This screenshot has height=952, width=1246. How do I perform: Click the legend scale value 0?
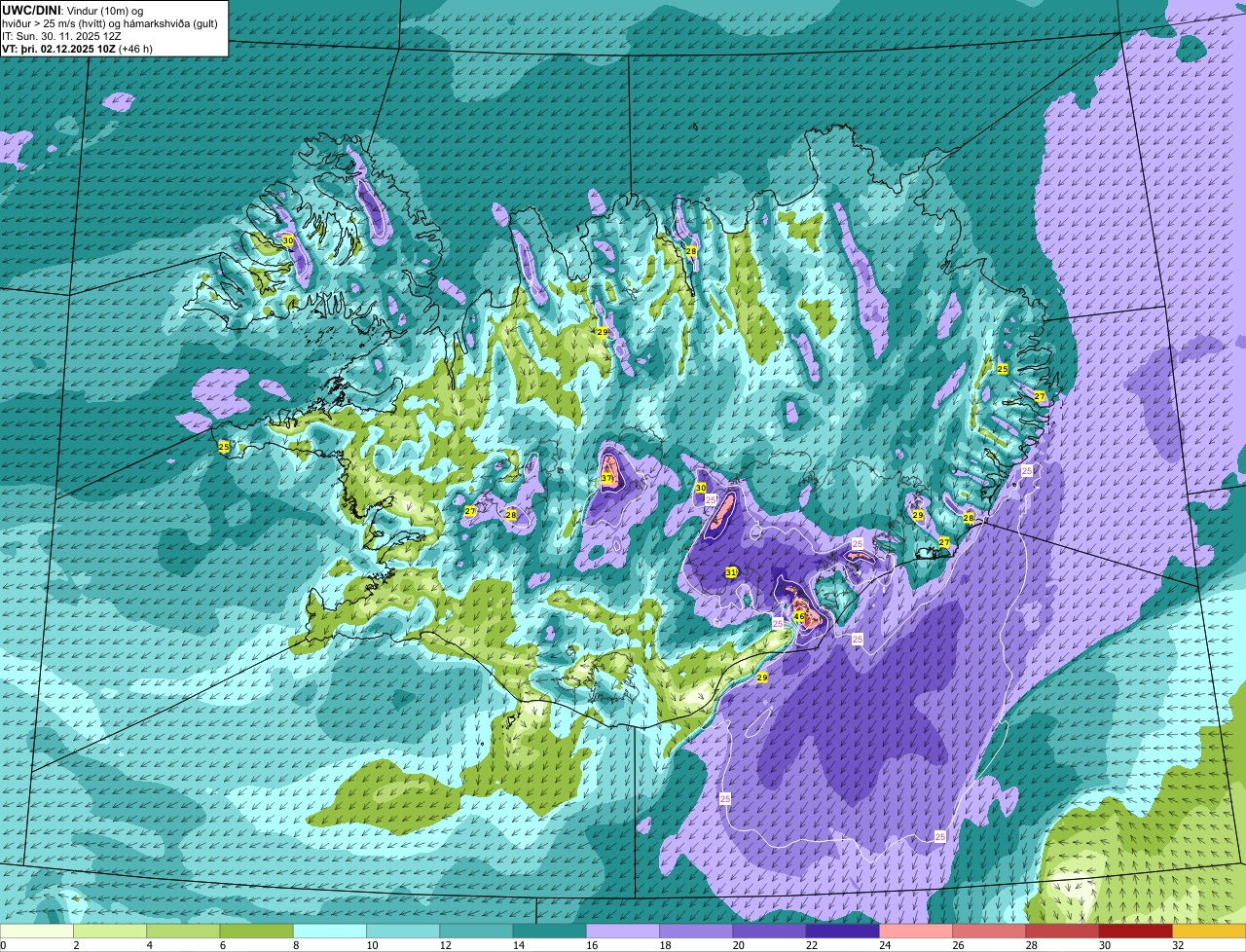[4, 945]
